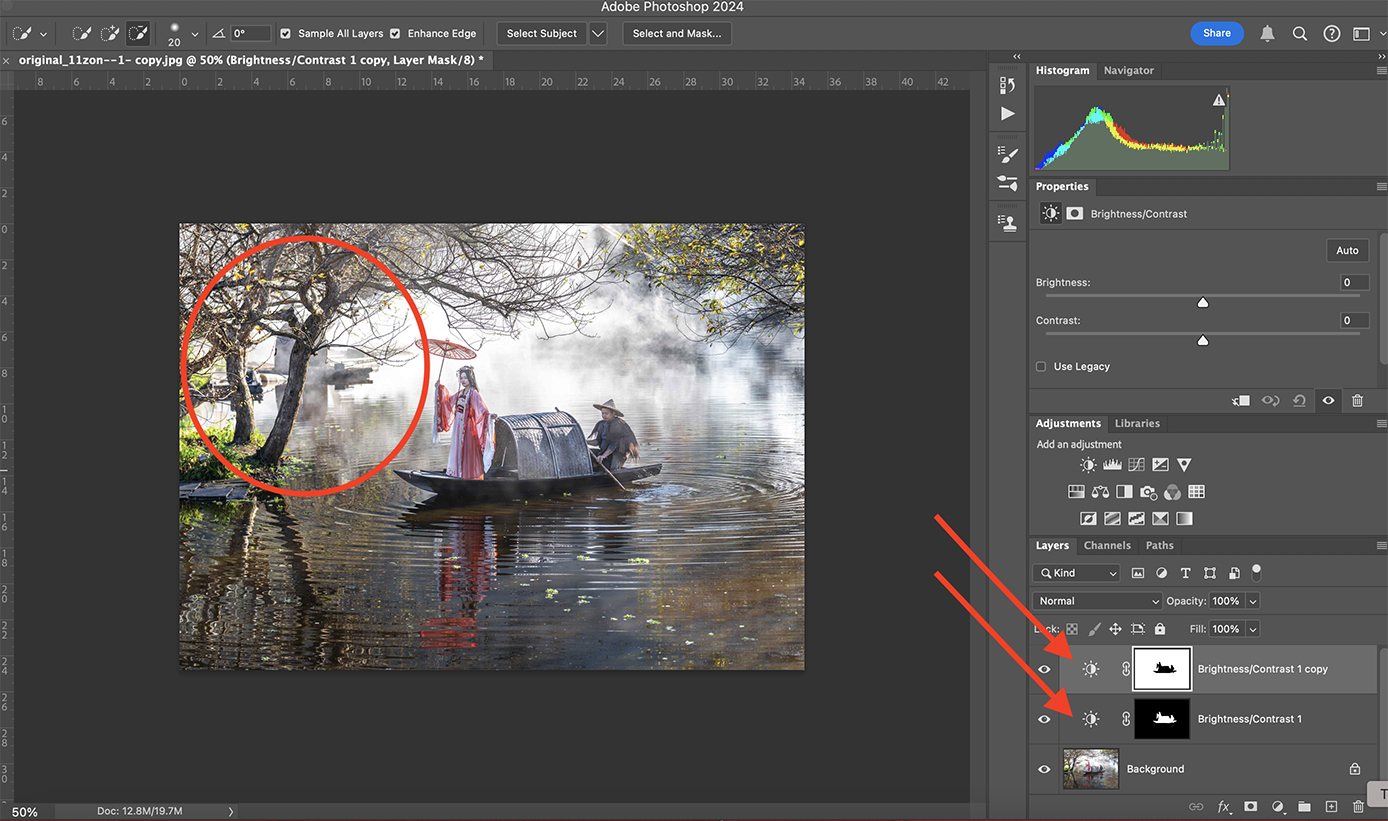The height and width of the screenshot is (821, 1388).
Task: Click the view previous state icon
Action: (1270, 400)
